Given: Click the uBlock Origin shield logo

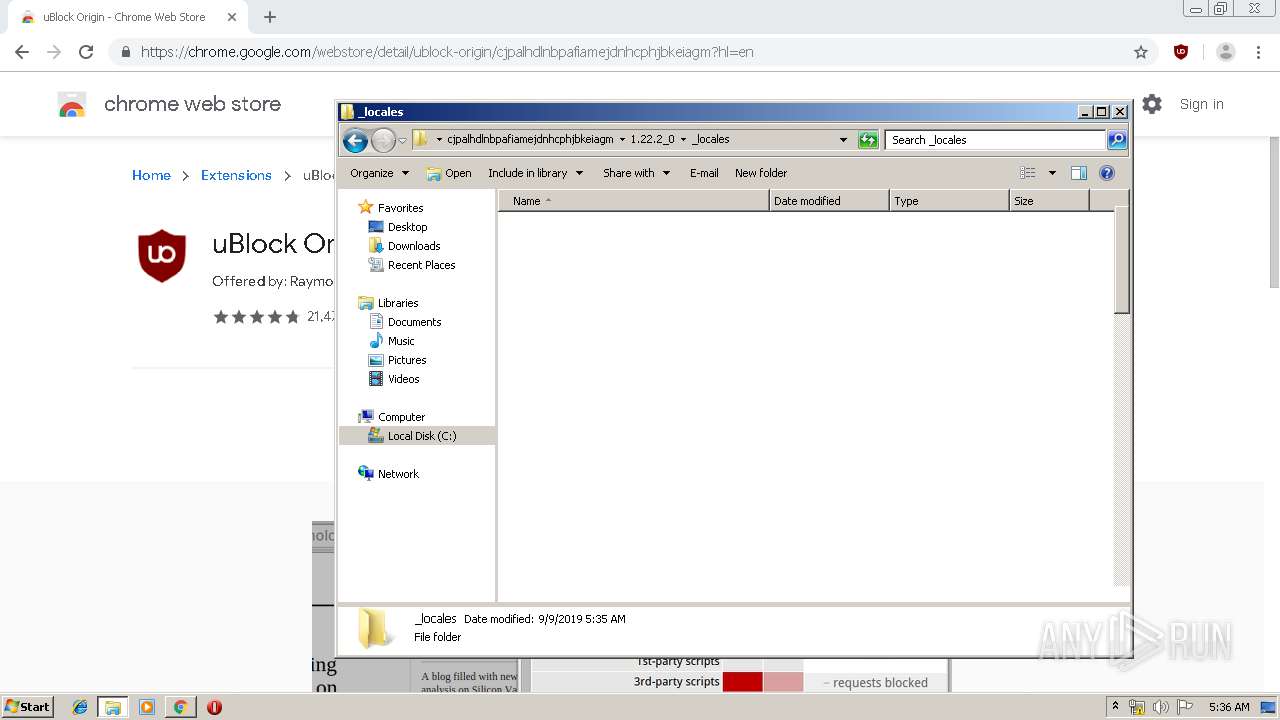Looking at the screenshot, I should (x=162, y=255).
